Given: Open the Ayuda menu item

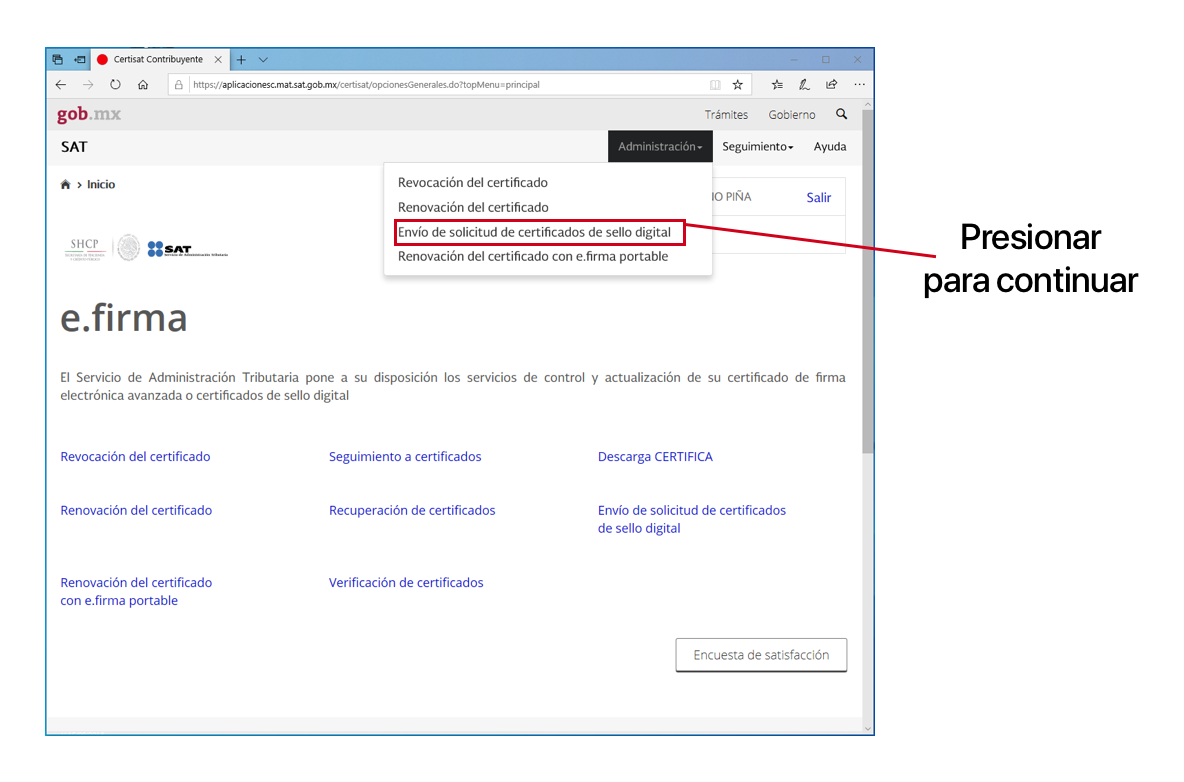Looking at the screenshot, I should [830, 146].
